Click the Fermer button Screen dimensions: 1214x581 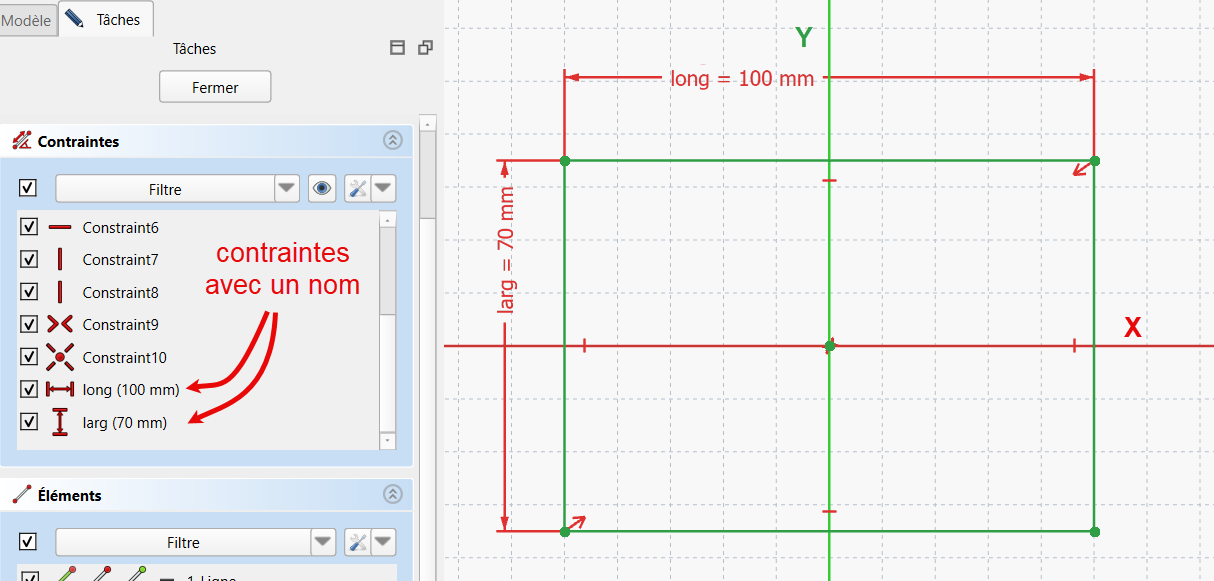click(215, 87)
